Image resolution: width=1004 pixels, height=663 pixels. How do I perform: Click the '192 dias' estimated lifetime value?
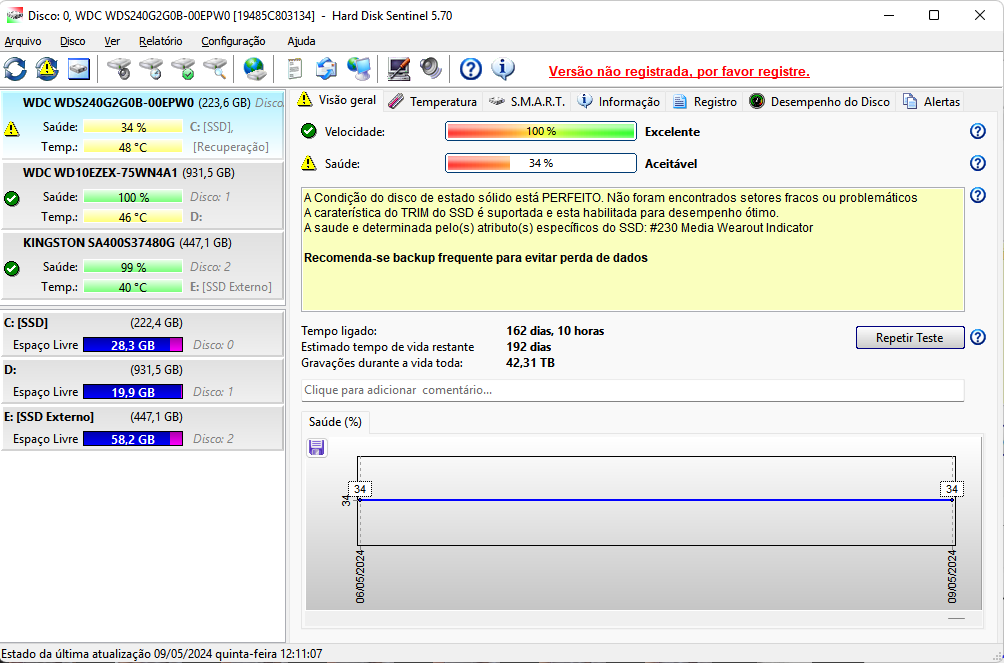[529, 347]
